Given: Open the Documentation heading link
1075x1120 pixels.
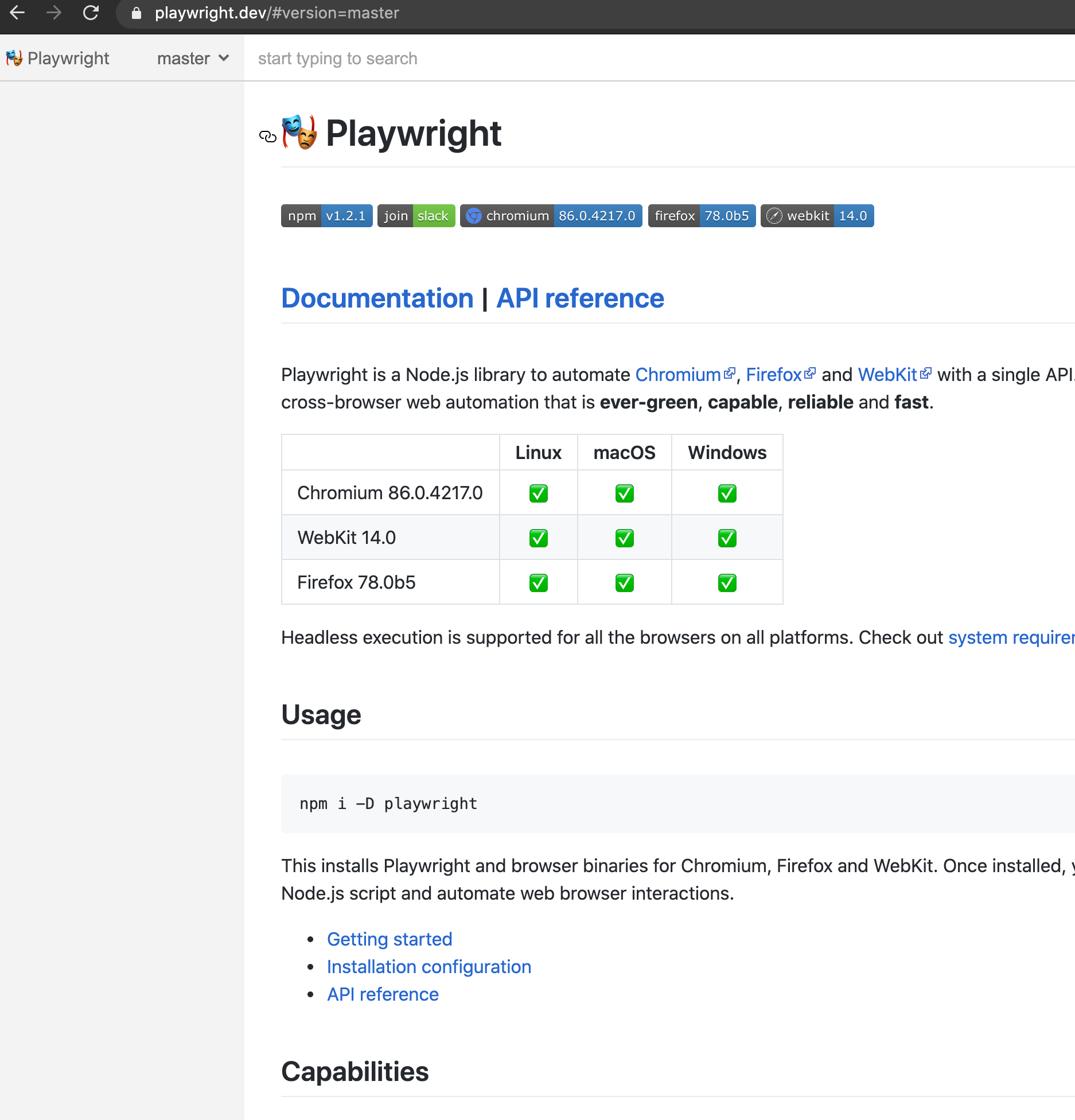Looking at the screenshot, I should coord(377,298).
